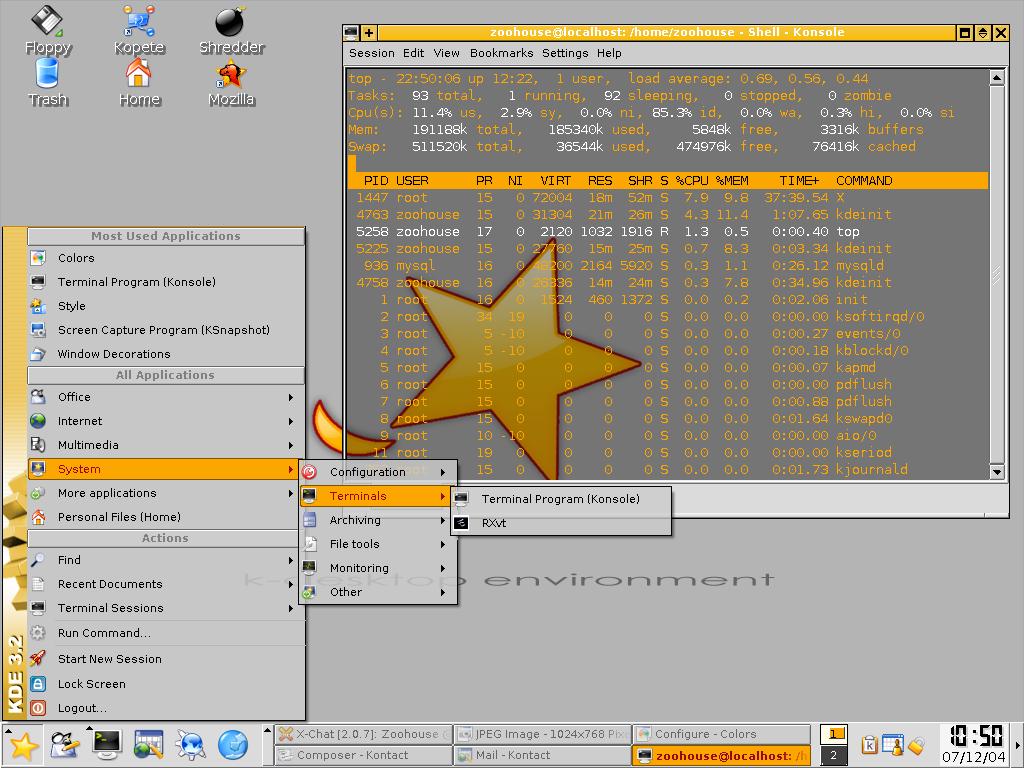Click the Colors icon in Most Used
Image resolution: width=1024 pixels, height=768 pixels.
tap(38, 258)
